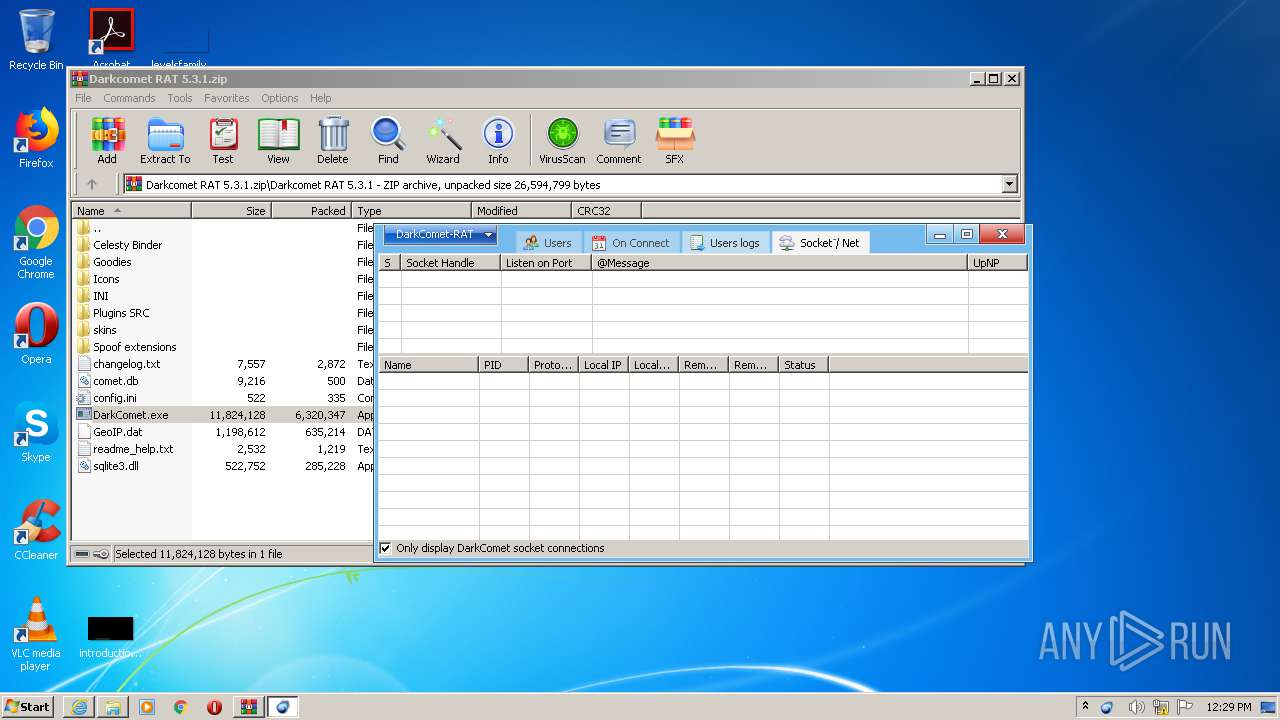Sort file list by Packed column
The width and height of the screenshot is (1280, 720).
pos(311,211)
